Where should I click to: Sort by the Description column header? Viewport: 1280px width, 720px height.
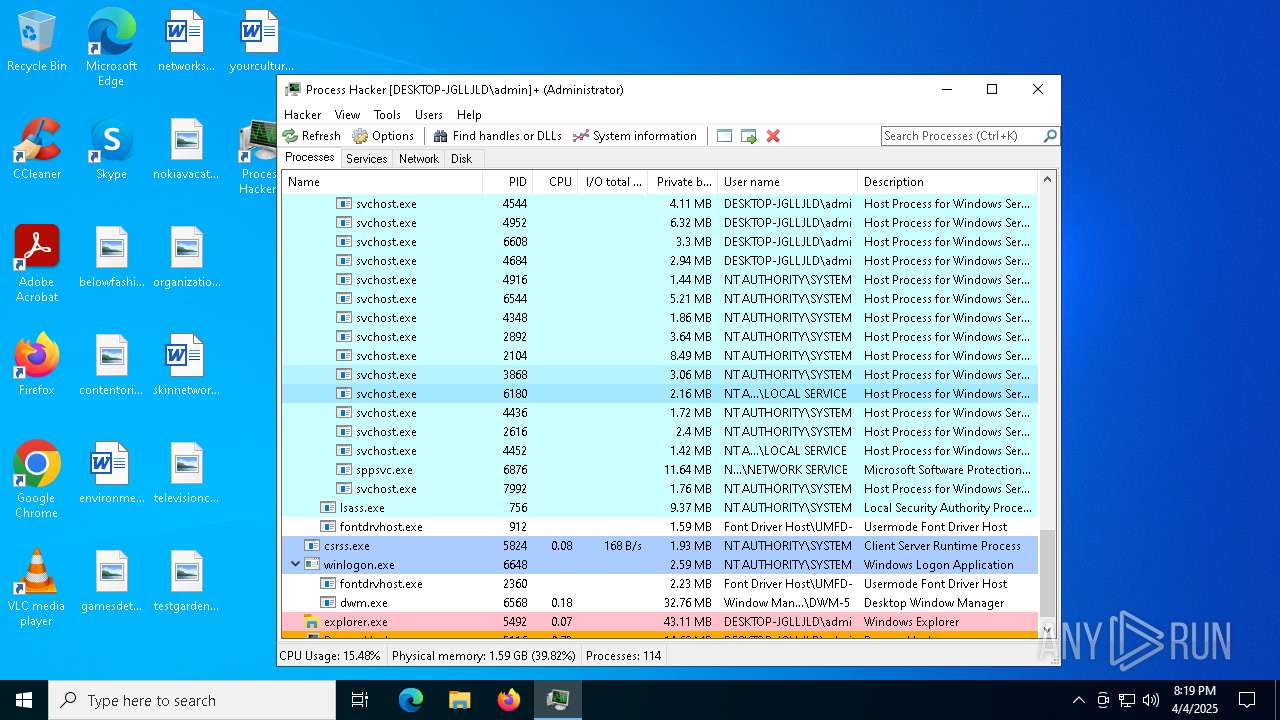point(948,182)
